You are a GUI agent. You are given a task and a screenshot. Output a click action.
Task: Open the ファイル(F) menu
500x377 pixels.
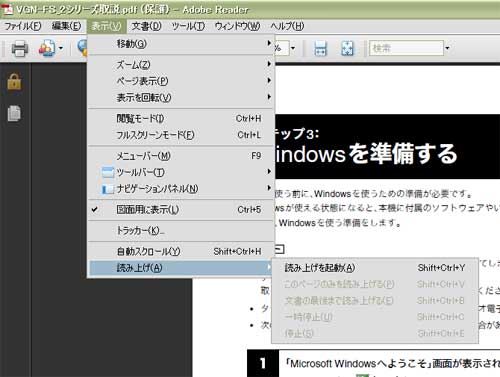coord(23,26)
